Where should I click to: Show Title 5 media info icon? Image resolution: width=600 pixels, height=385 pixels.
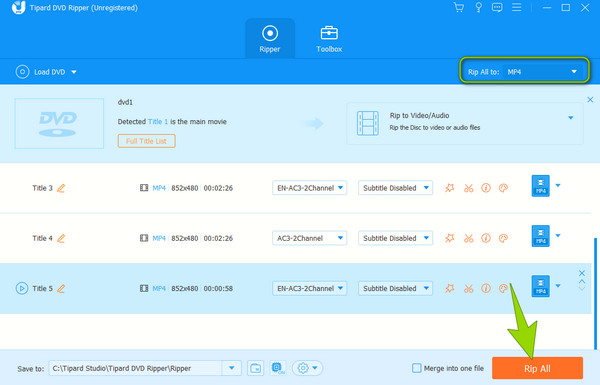(486, 288)
